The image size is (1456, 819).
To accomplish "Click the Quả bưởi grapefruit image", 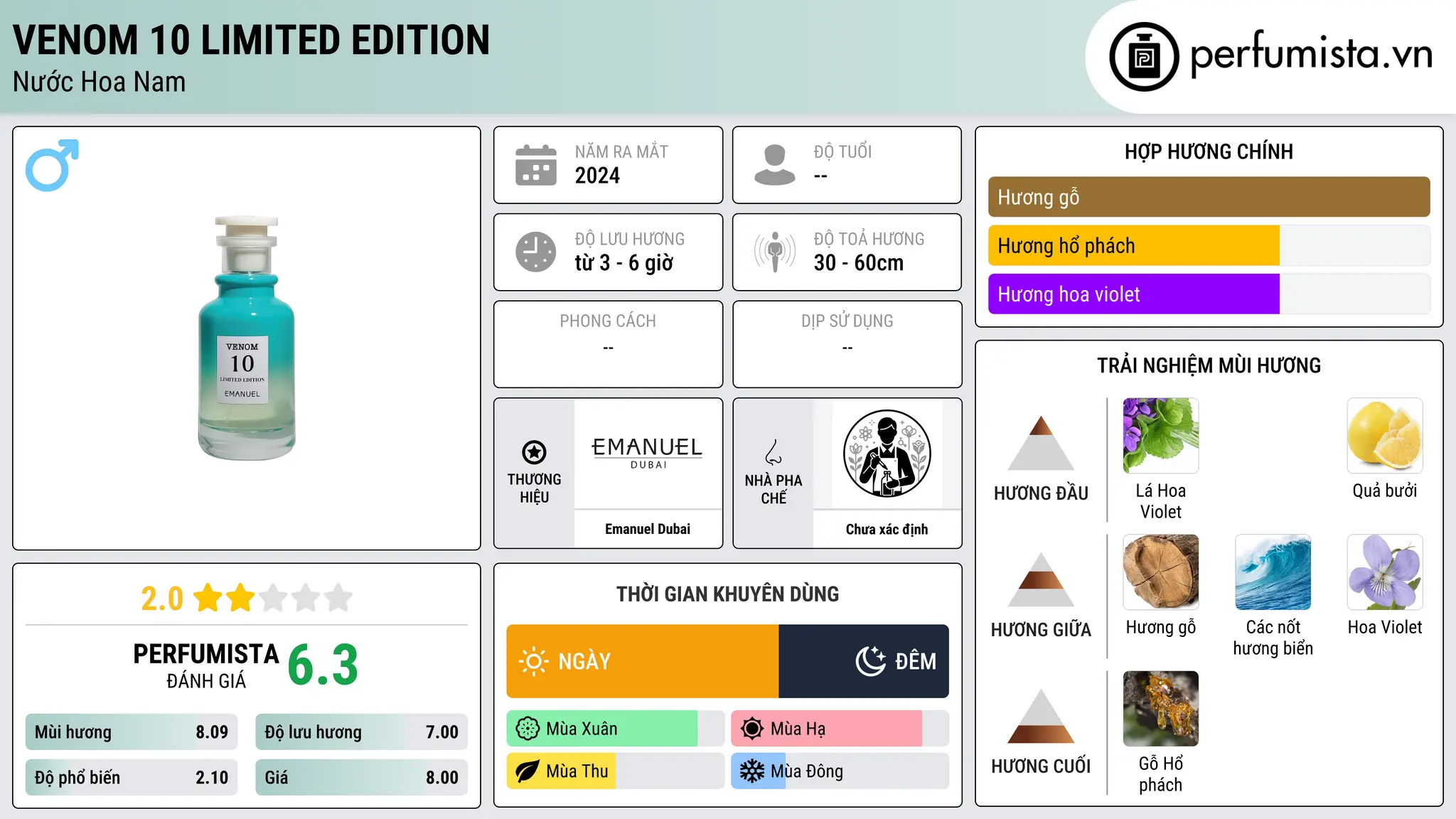I will pos(1385,436).
